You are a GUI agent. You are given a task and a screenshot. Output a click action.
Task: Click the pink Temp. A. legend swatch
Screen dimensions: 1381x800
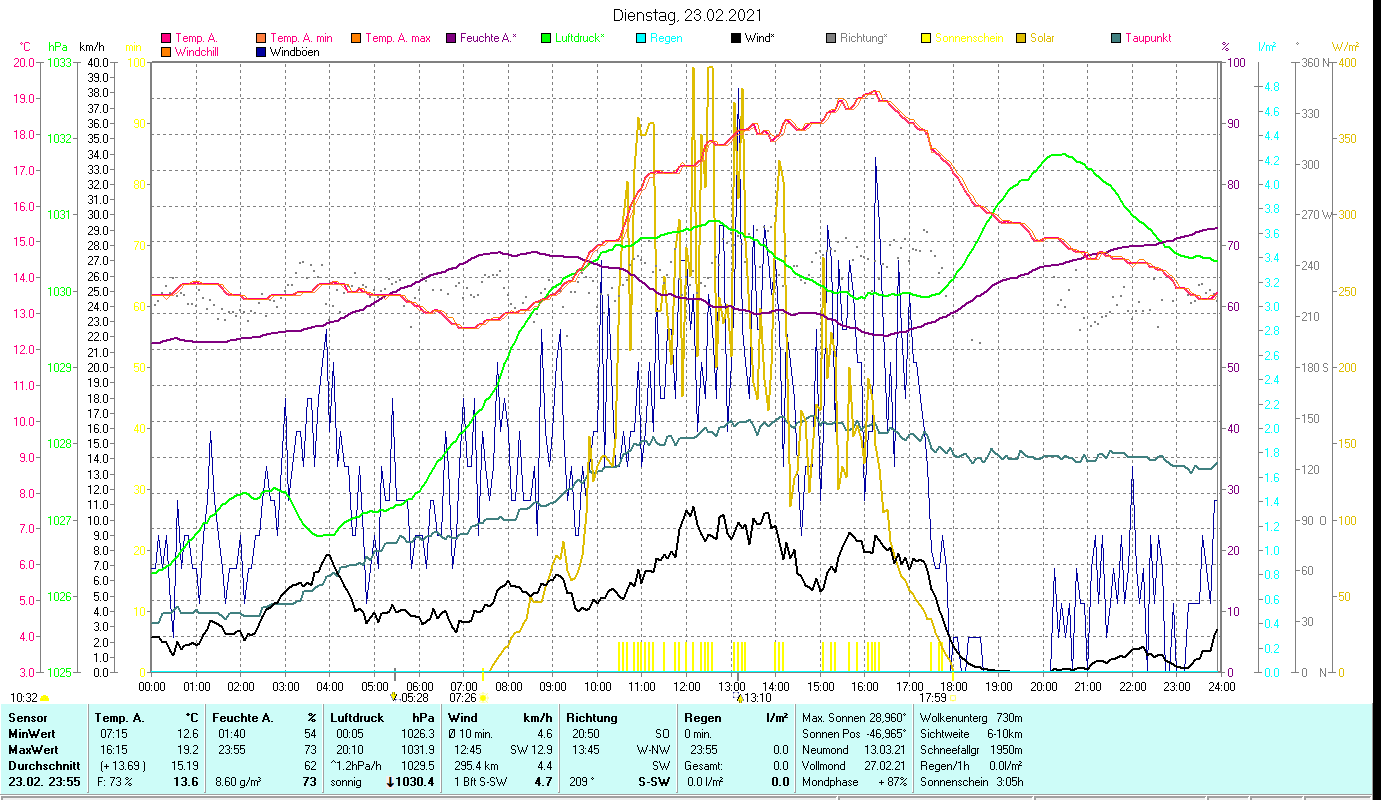pyautogui.click(x=165, y=39)
